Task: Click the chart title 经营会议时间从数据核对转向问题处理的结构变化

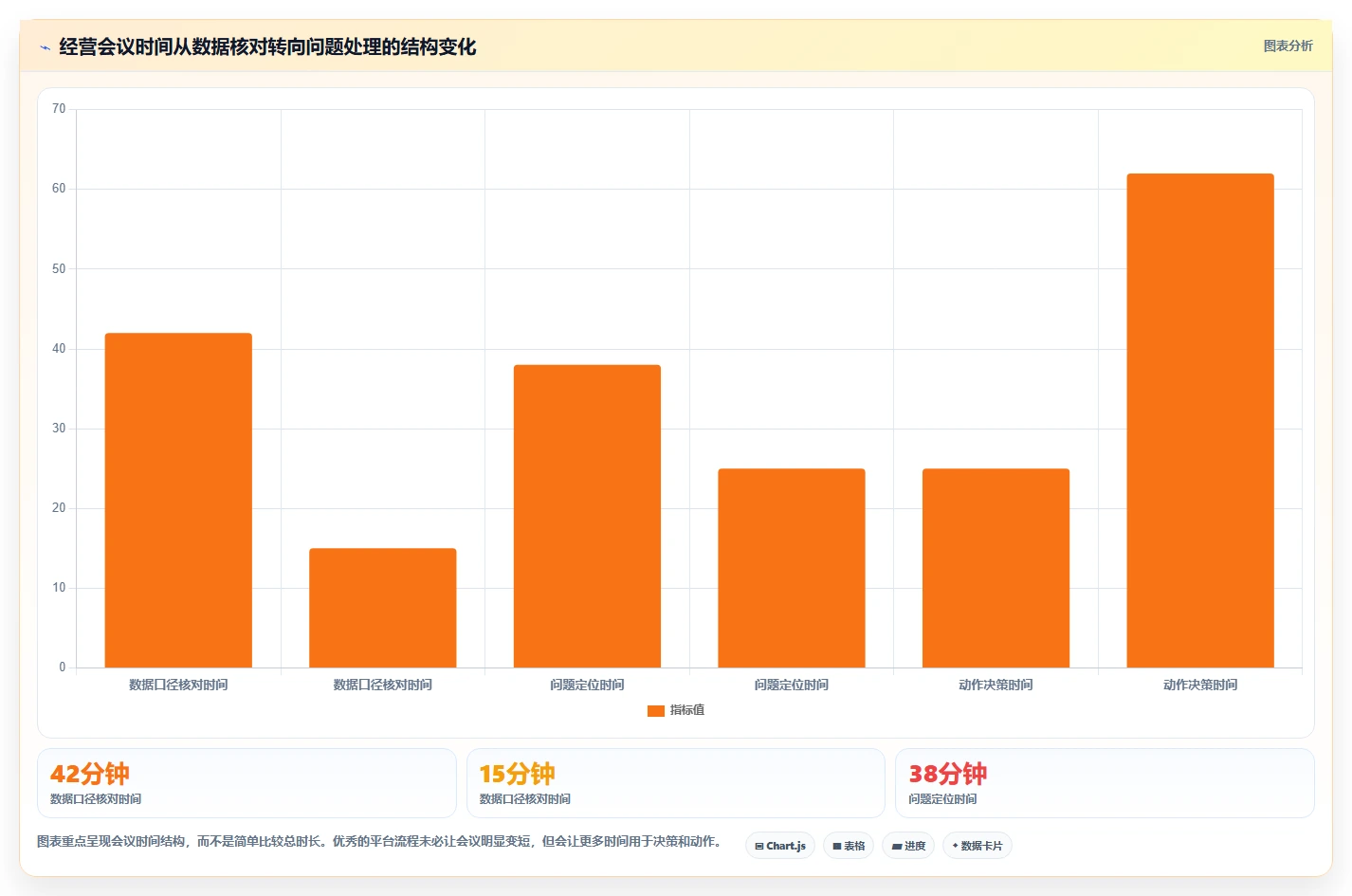Action: [x=267, y=46]
